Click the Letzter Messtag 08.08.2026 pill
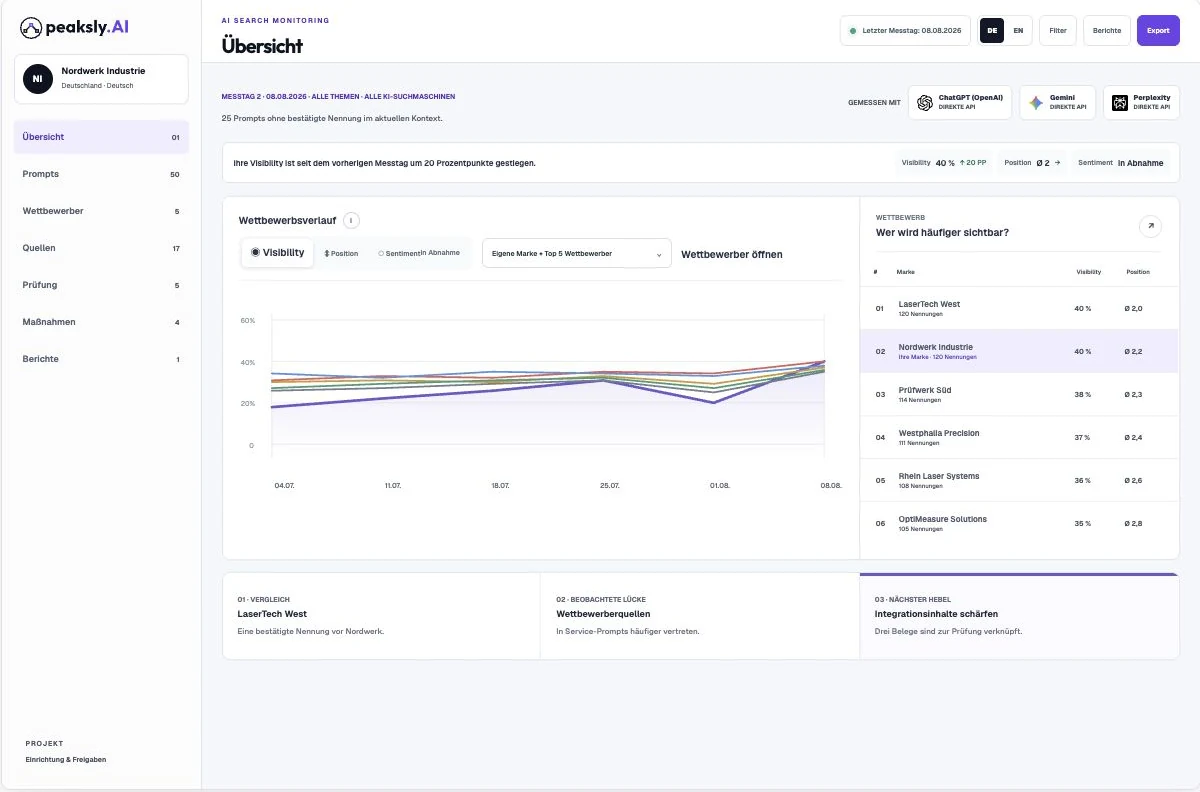Screen dimensions: 1200x792 click(905, 31)
